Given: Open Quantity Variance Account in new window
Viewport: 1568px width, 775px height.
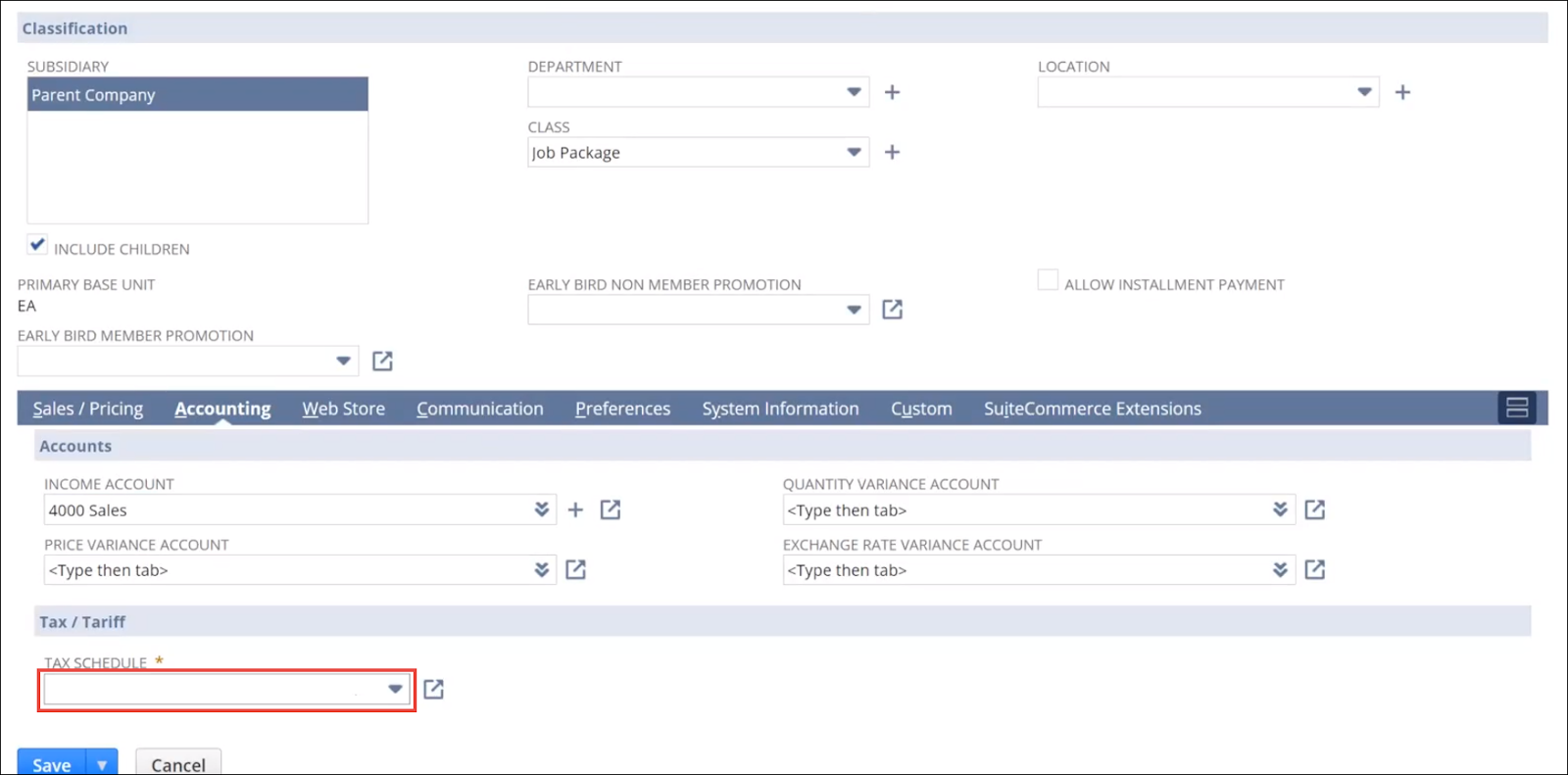Looking at the screenshot, I should [1314, 509].
